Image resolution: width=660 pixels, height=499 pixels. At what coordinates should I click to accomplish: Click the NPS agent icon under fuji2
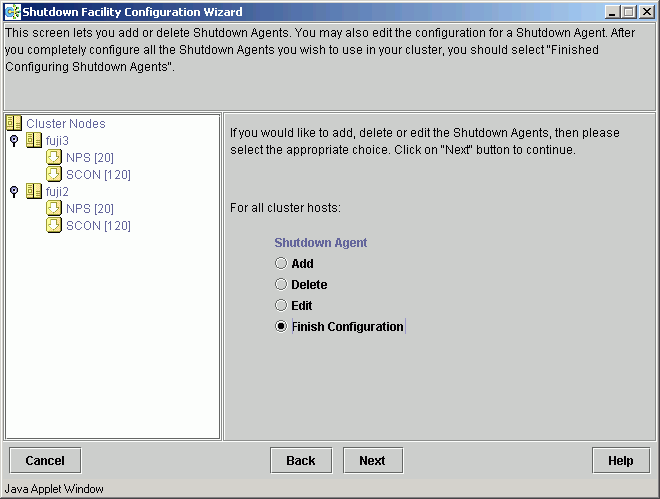coord(54,208)
